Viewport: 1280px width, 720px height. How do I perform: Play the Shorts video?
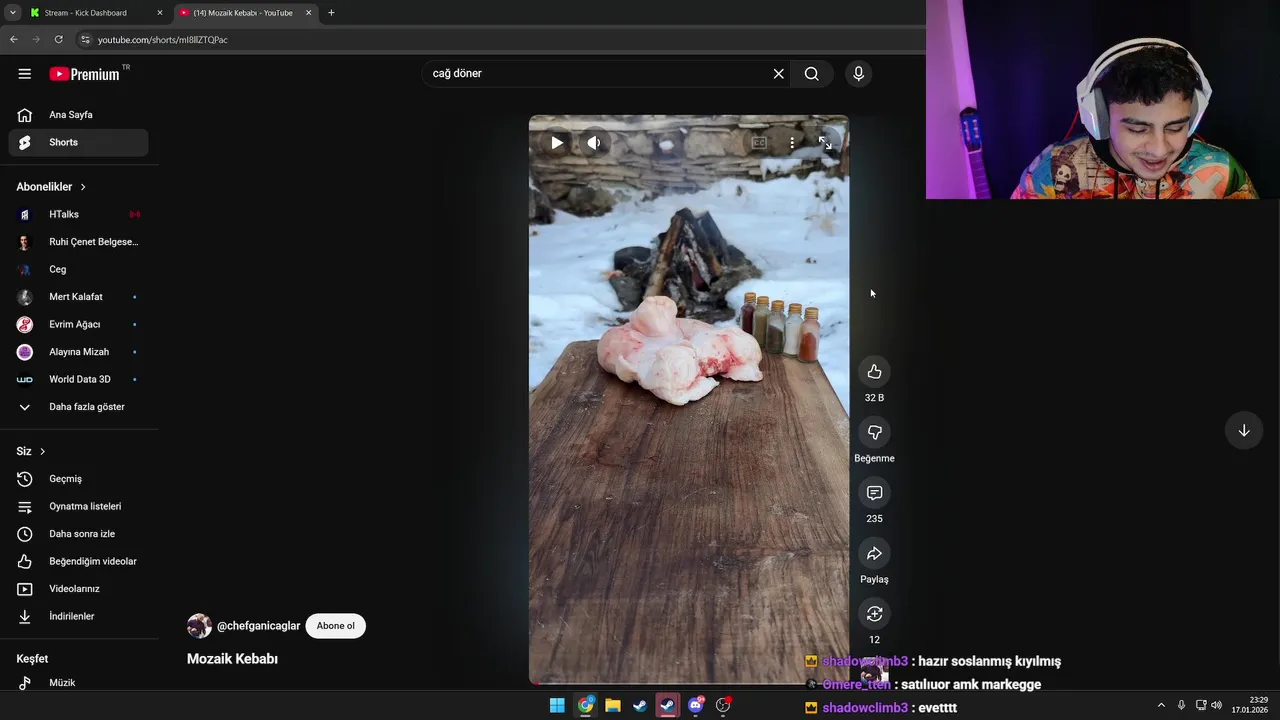pyautogui.click(x=556, y=143)
